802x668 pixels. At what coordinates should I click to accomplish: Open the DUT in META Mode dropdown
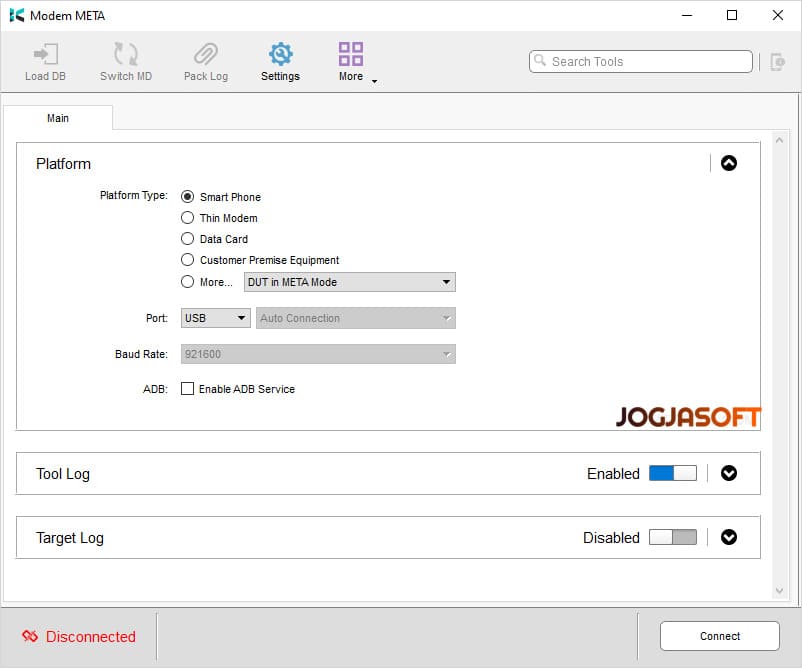(x=349, y=282)
